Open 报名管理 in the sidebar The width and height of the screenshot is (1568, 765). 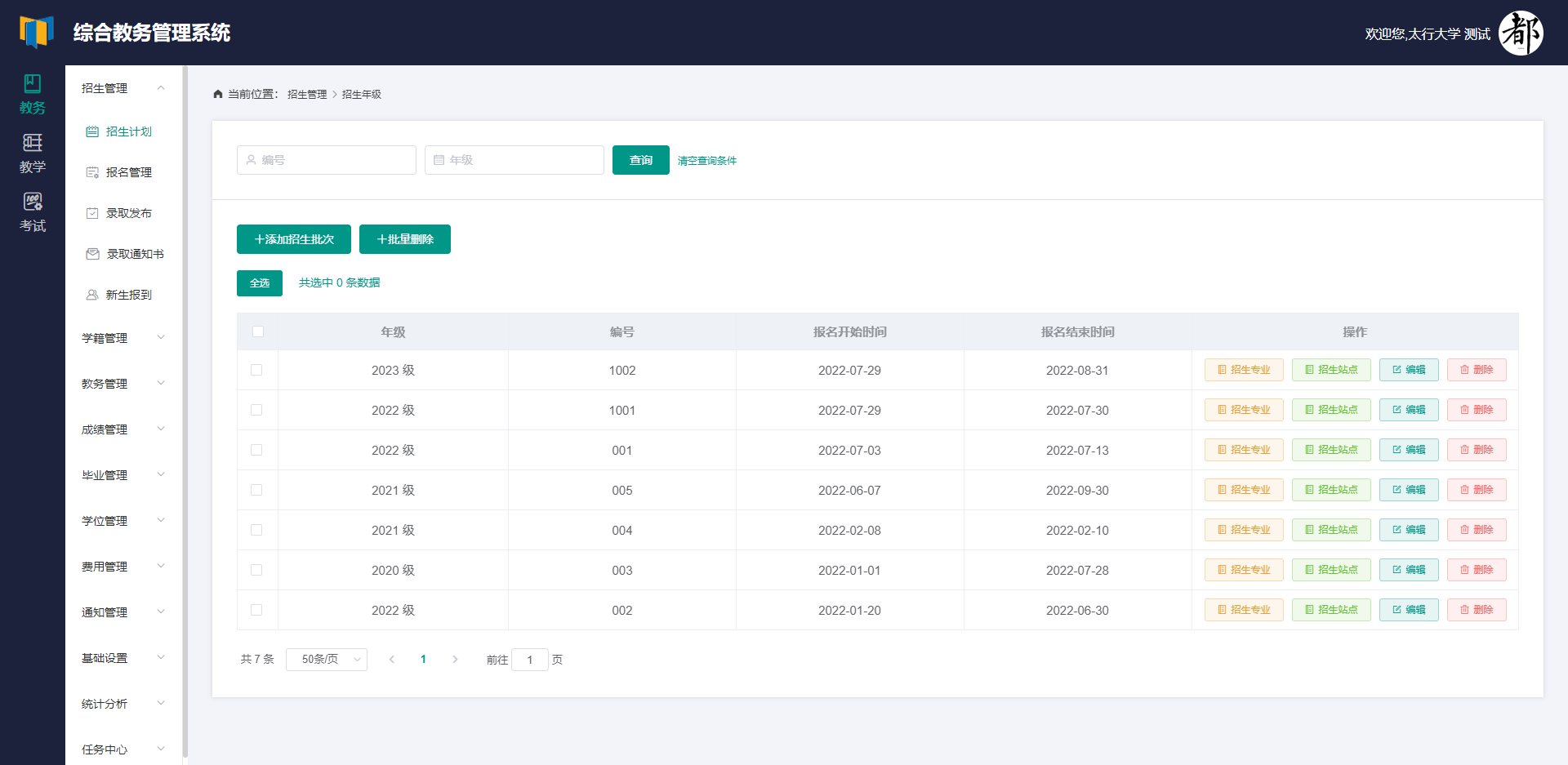coord(123,172)
